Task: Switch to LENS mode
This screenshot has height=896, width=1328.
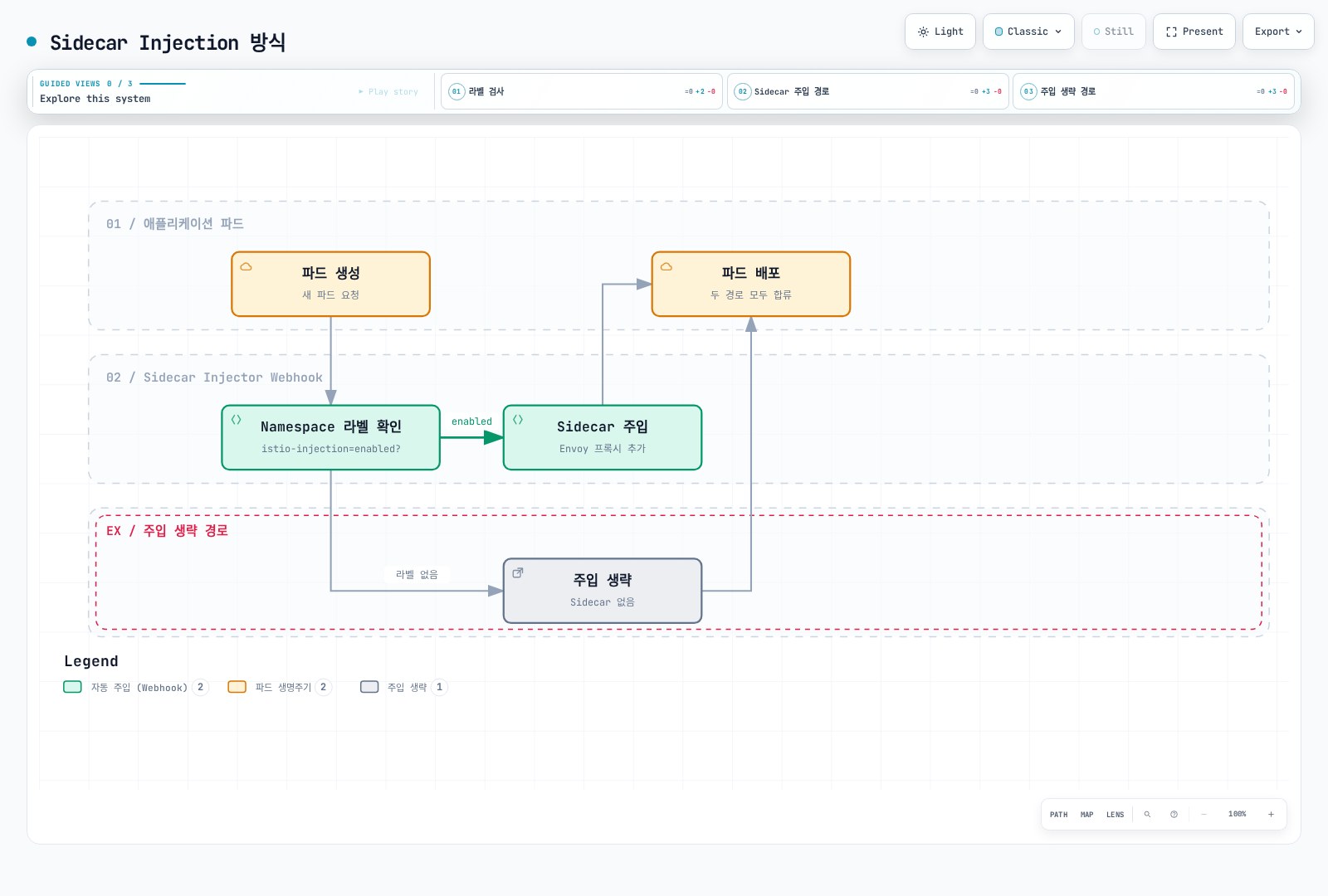Action: [x=1115, y=815]
